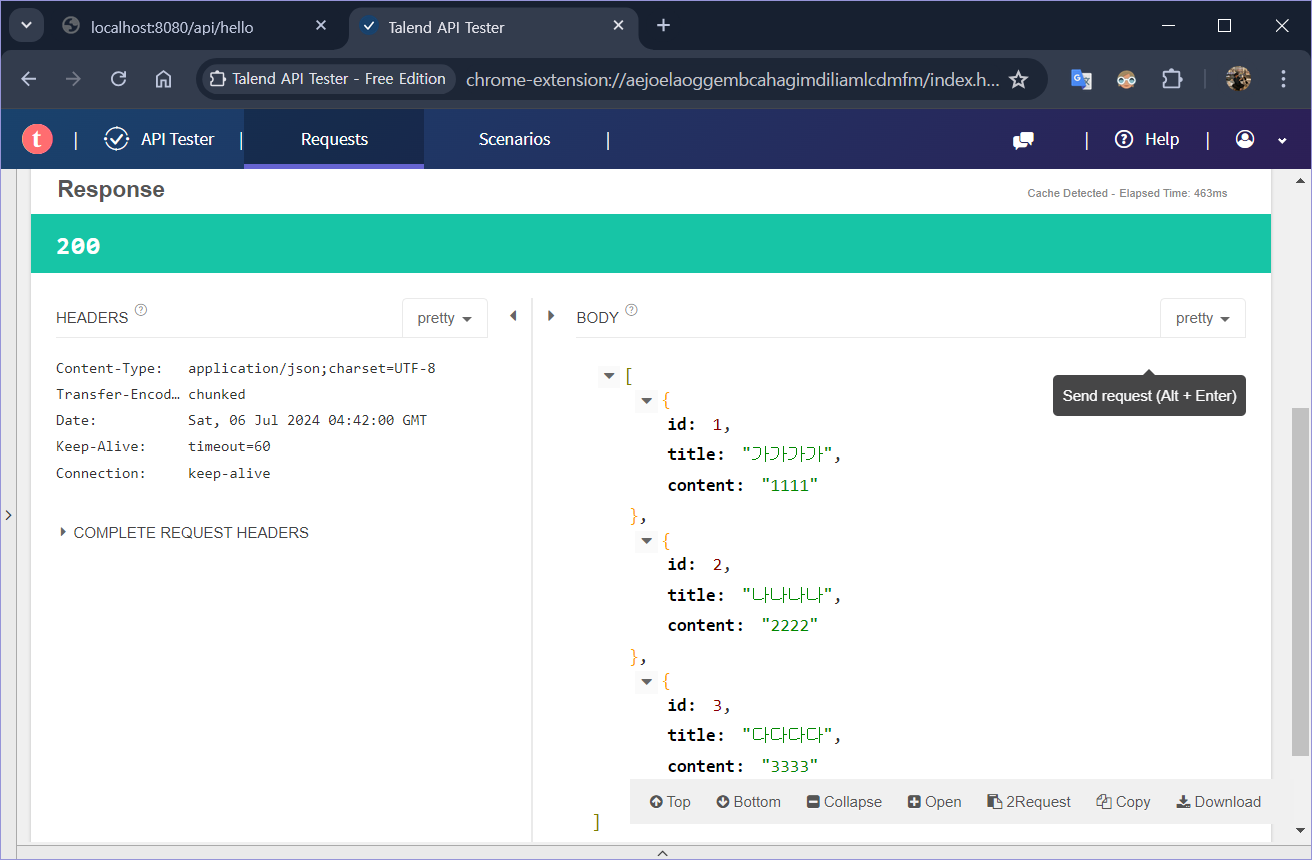This screenshot has height=860, width=1312.
Task: Click the 200 status code banner
Action: point(651,244)
